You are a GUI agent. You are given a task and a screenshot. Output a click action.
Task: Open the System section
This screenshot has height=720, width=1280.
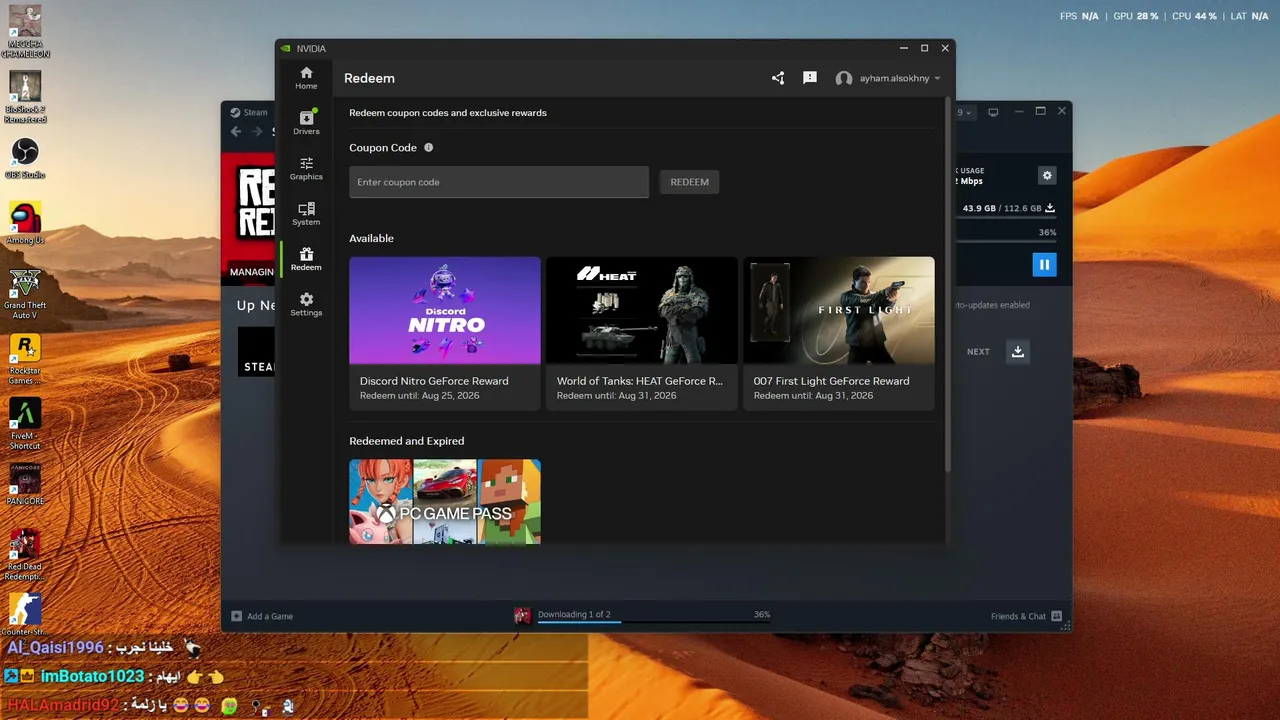(306, 213)
